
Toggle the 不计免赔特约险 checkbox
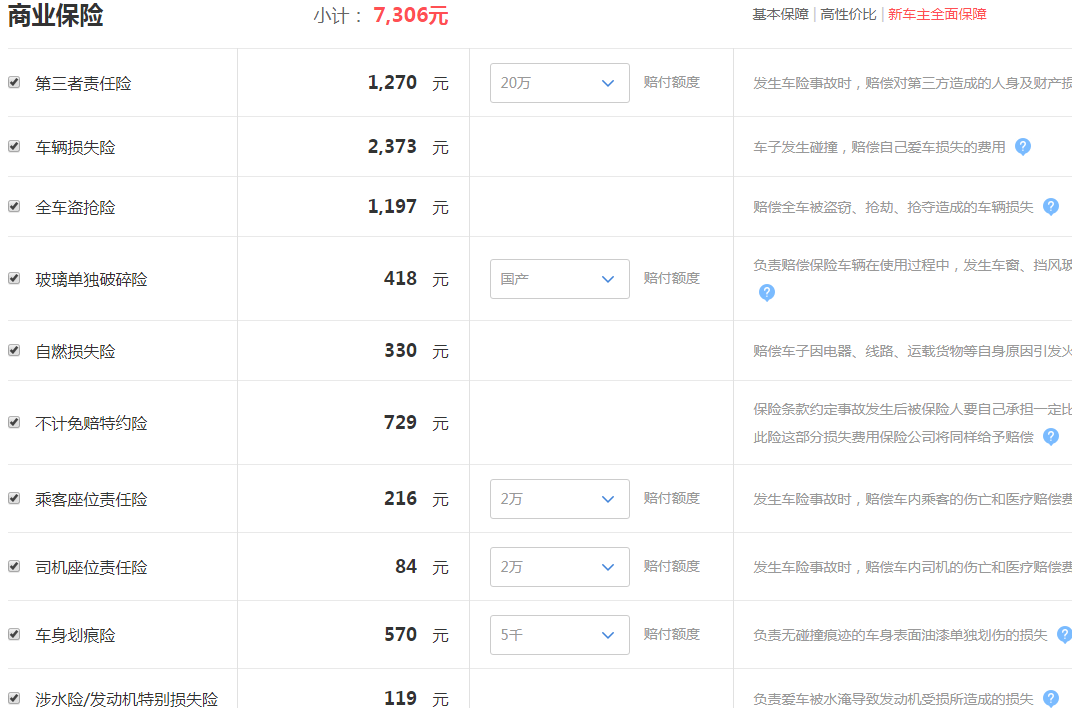pos(14,422)
